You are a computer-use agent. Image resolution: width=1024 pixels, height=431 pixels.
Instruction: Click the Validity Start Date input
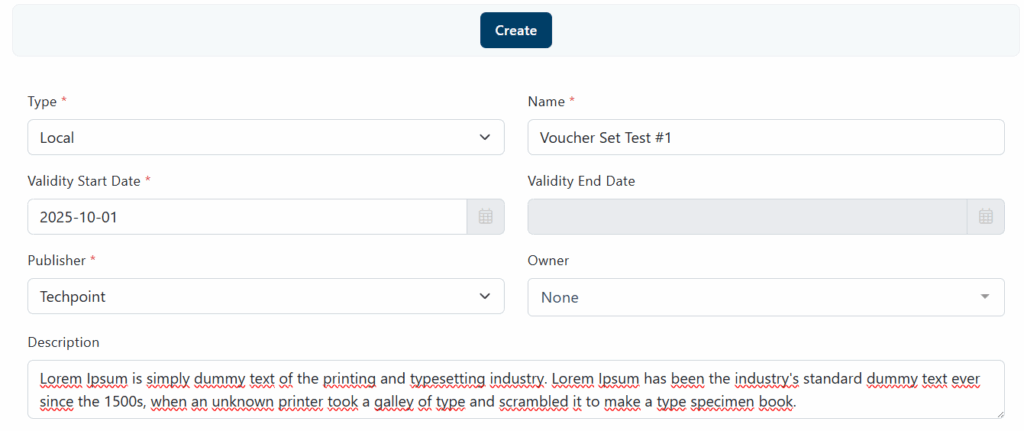tap(247, 216)
